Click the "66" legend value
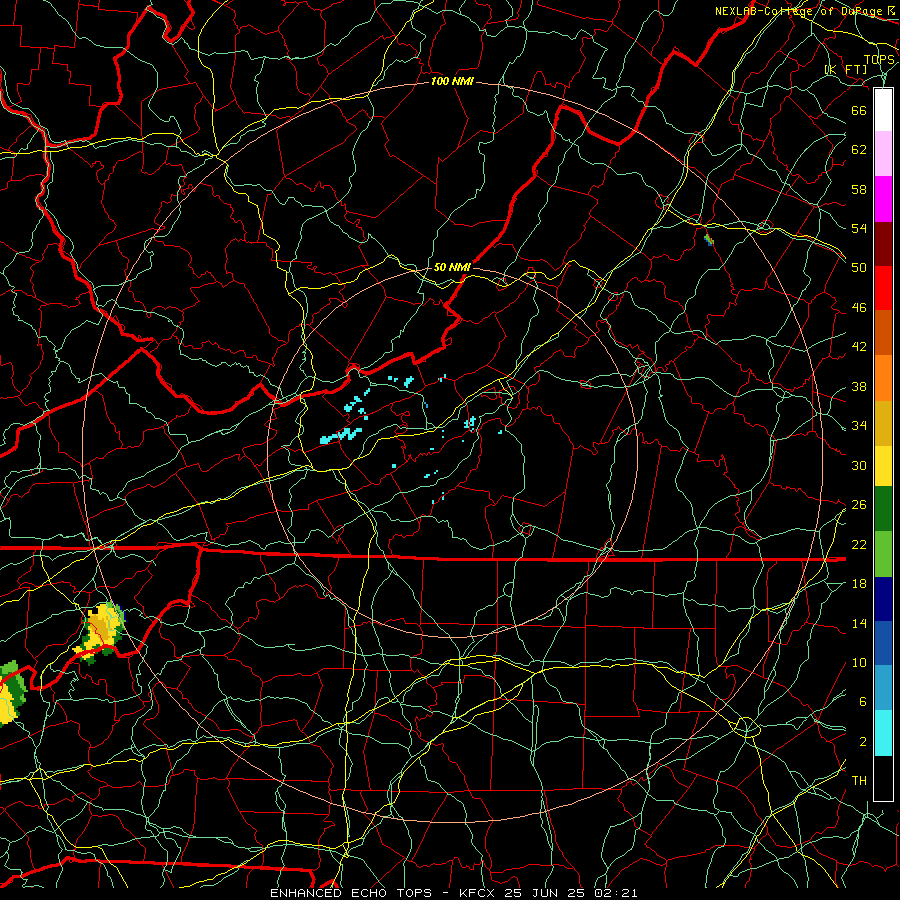This screenshot has height=900, width=900. click(x=859, y=110)
